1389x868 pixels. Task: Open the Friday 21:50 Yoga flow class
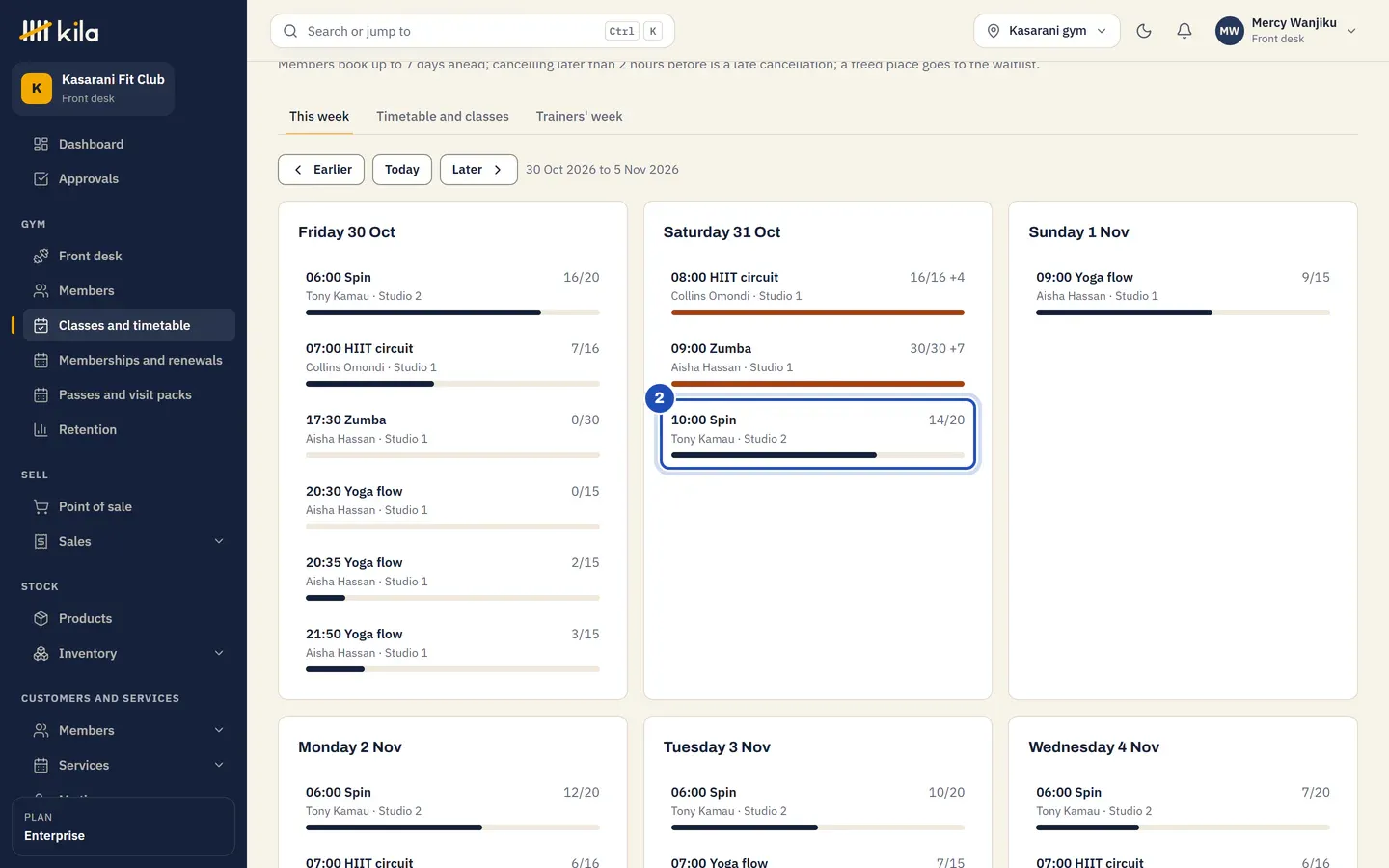tap(452, 648)
